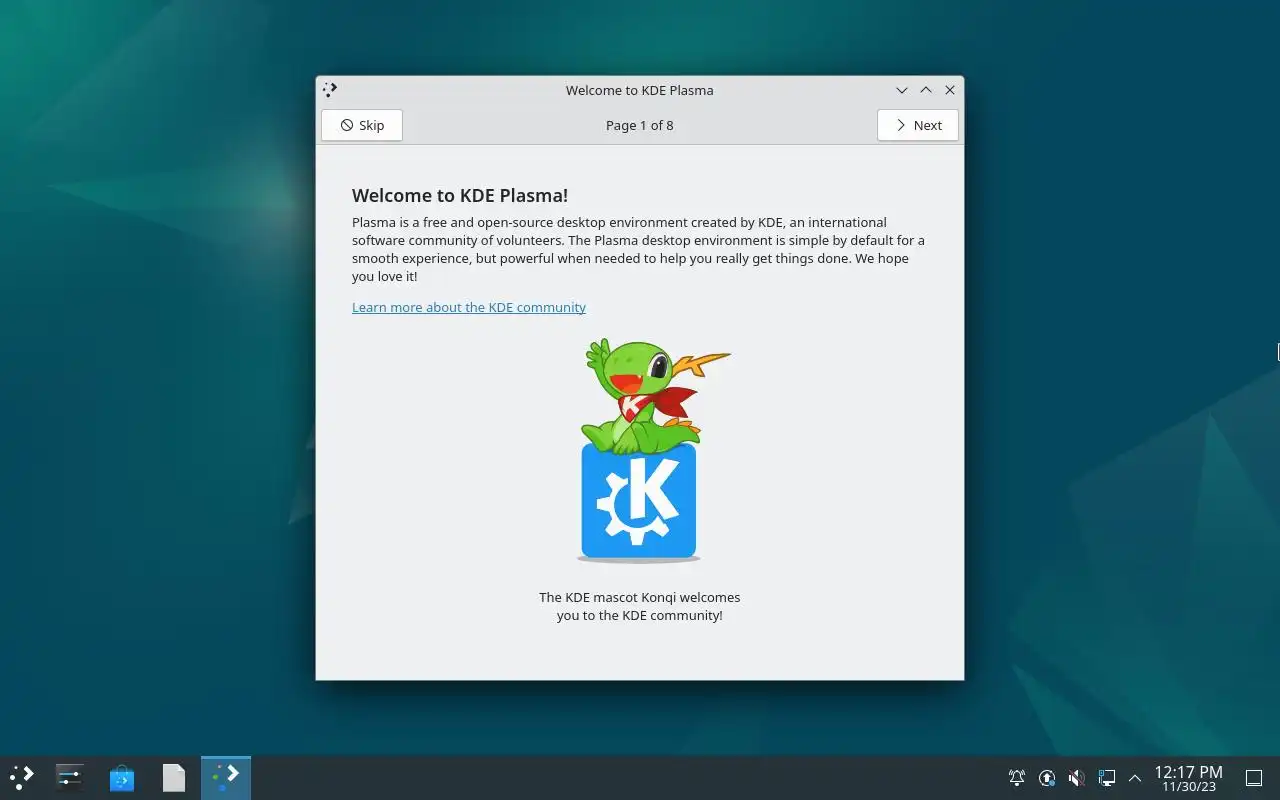
Task: Select the Welcome Center task in the taskbar
Action: 226,777
